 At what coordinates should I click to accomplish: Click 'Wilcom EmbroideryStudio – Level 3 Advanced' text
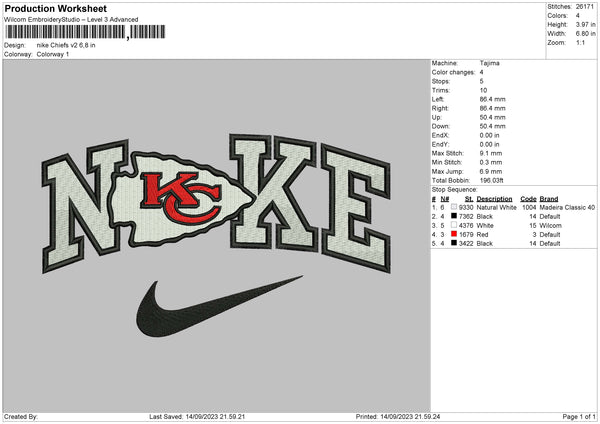71,20
